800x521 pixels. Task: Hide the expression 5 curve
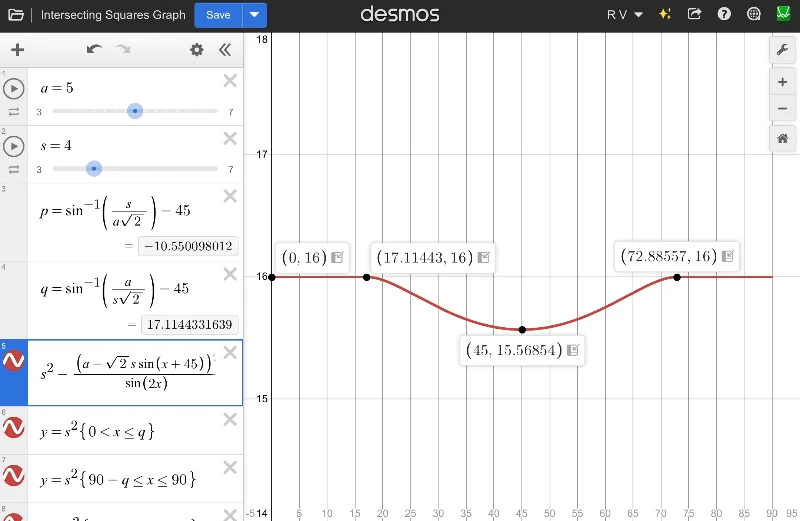[x=14, y=361]
